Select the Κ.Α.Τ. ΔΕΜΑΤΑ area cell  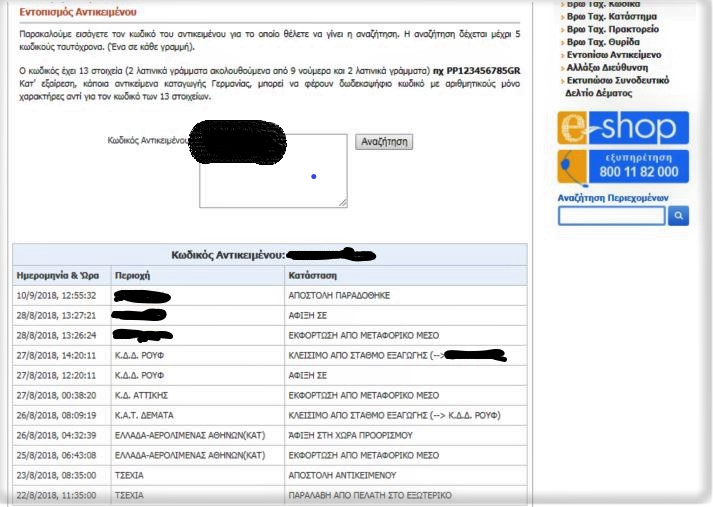click(x=144, y=416)
